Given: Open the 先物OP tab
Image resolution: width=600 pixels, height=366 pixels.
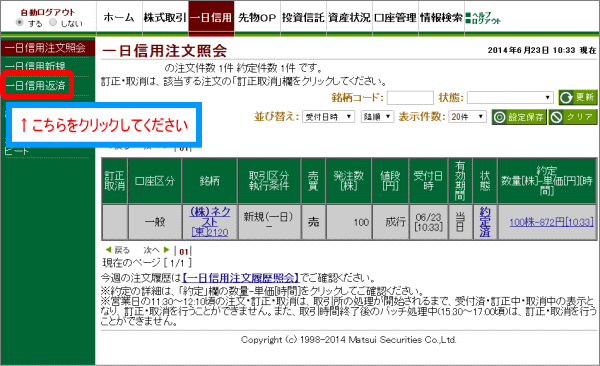Looking at the screenshot, I should click(x=257, y=18).
